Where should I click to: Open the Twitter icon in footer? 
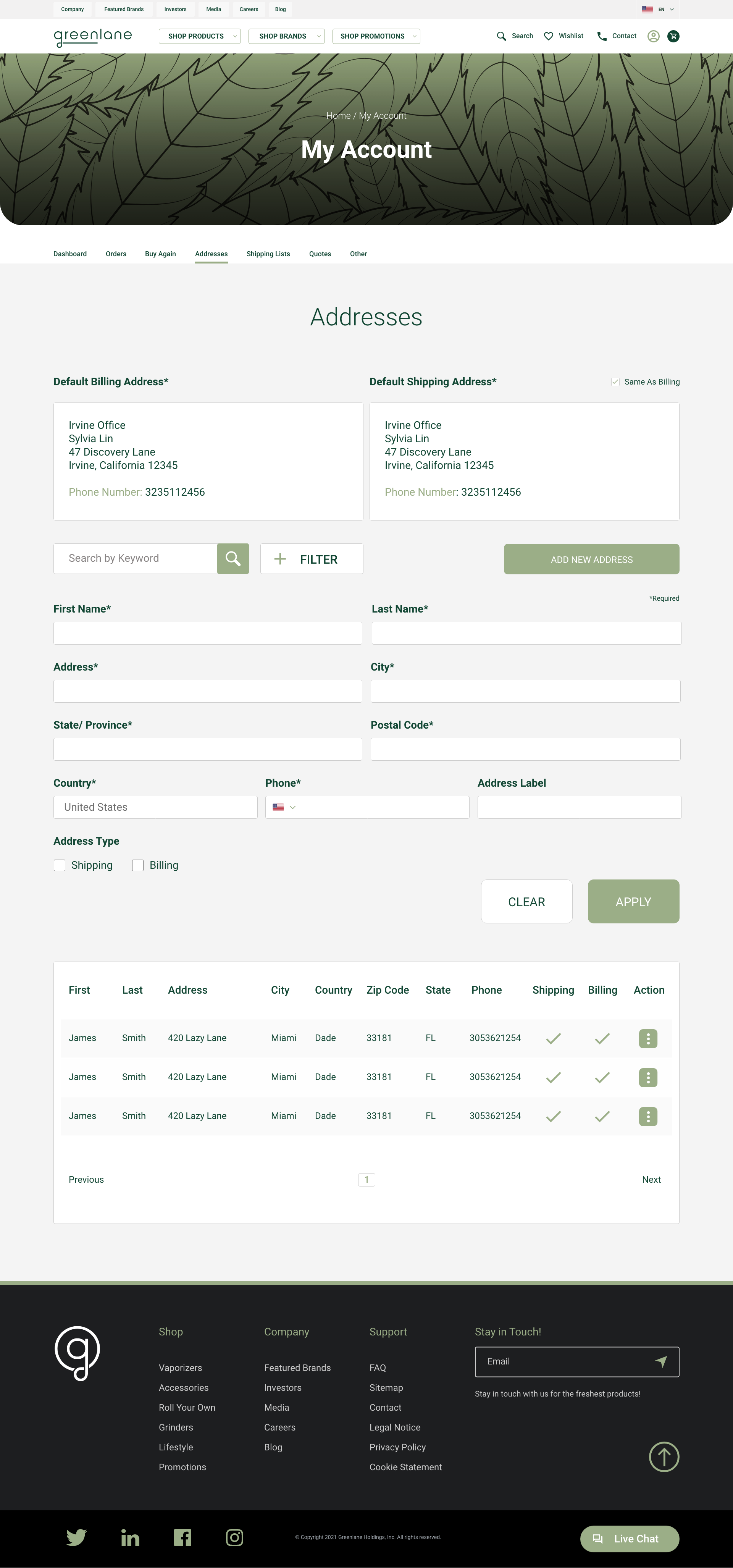[76, 1537]
